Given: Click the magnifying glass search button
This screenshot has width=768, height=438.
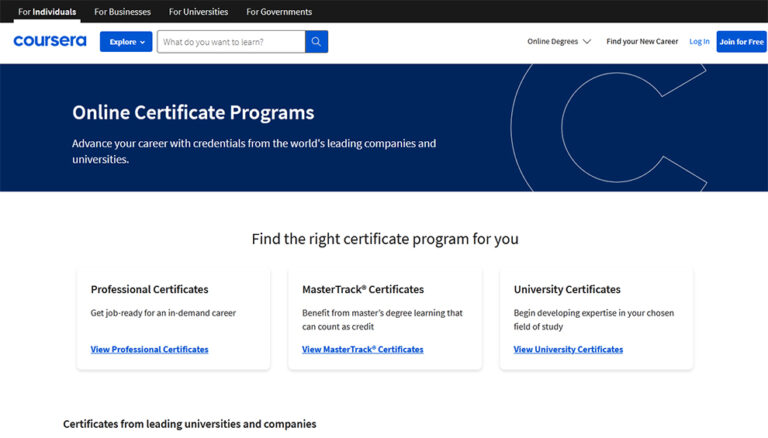Looking at the screenshot, I should (x=316, y=42).
